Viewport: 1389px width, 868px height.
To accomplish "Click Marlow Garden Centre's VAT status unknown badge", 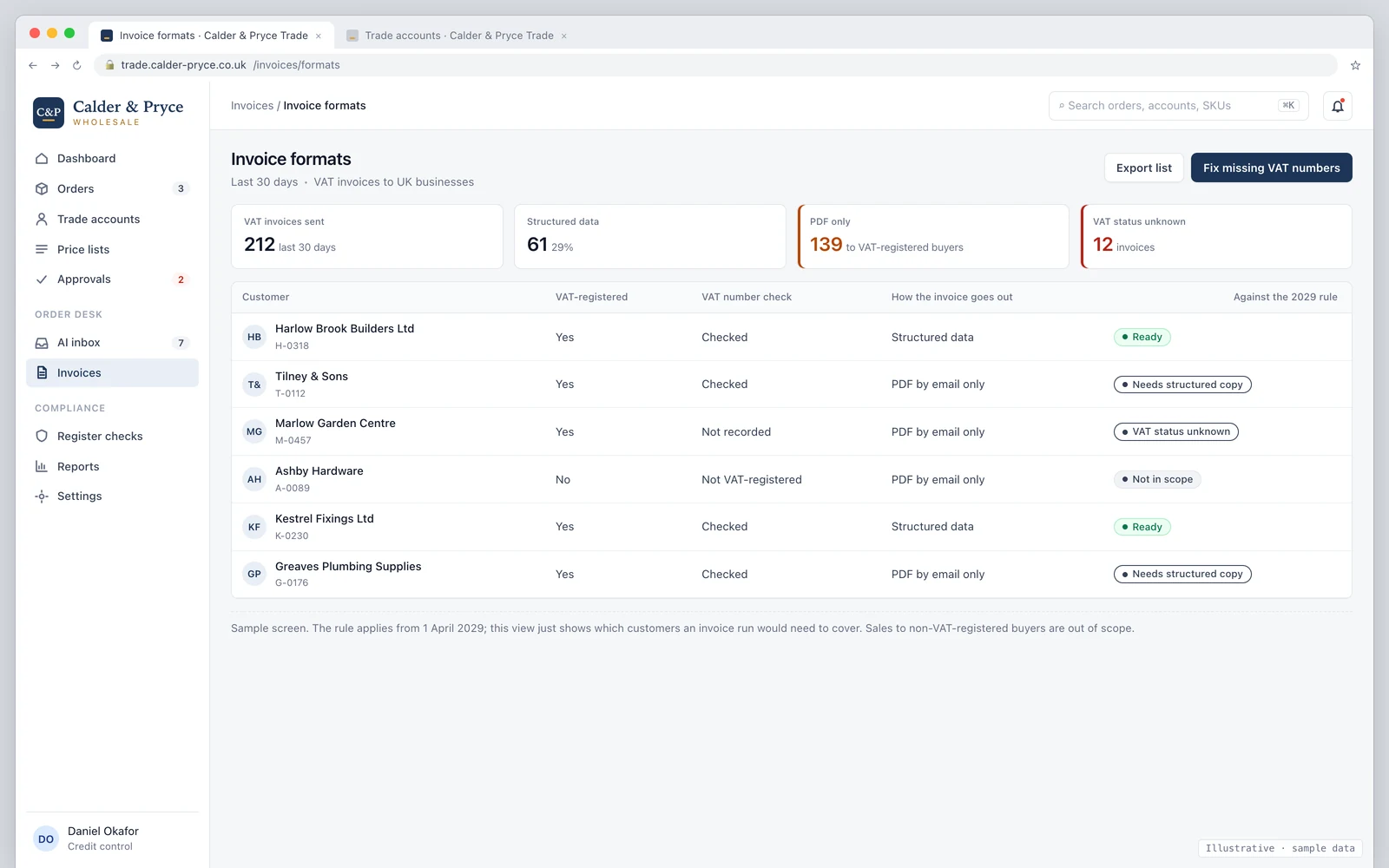I will point(1176,432).
